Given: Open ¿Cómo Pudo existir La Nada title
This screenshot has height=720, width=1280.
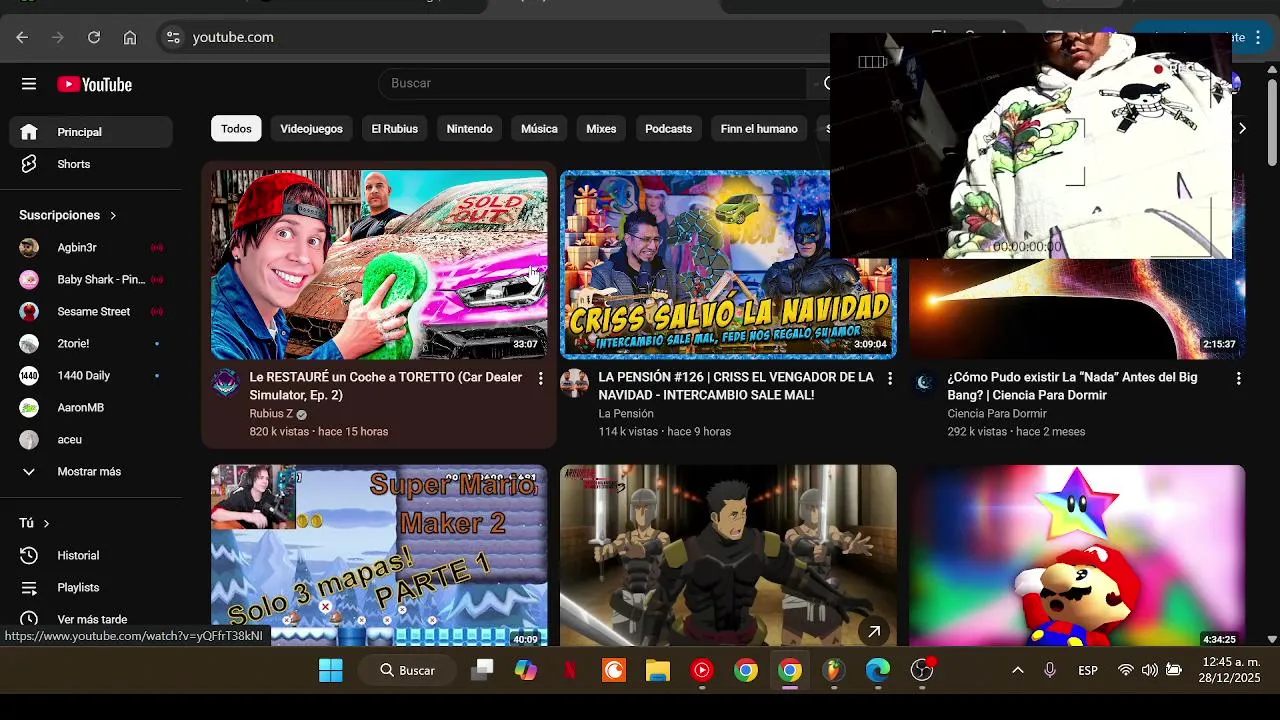Looking at the screenshot, I should point(1072,386).
